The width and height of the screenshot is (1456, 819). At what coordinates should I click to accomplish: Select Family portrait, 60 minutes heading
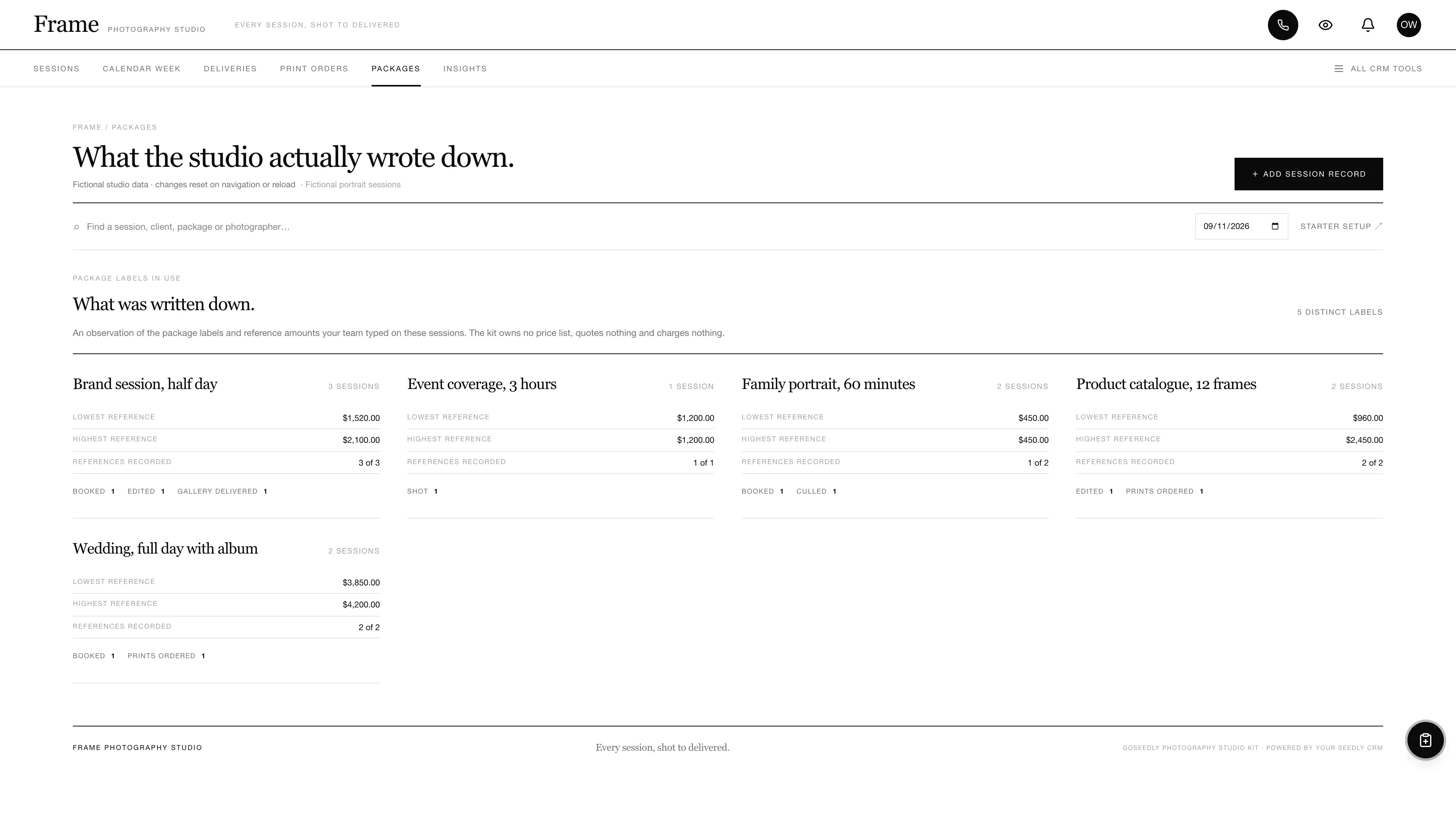pyautogui.click(x=828, y=384)
